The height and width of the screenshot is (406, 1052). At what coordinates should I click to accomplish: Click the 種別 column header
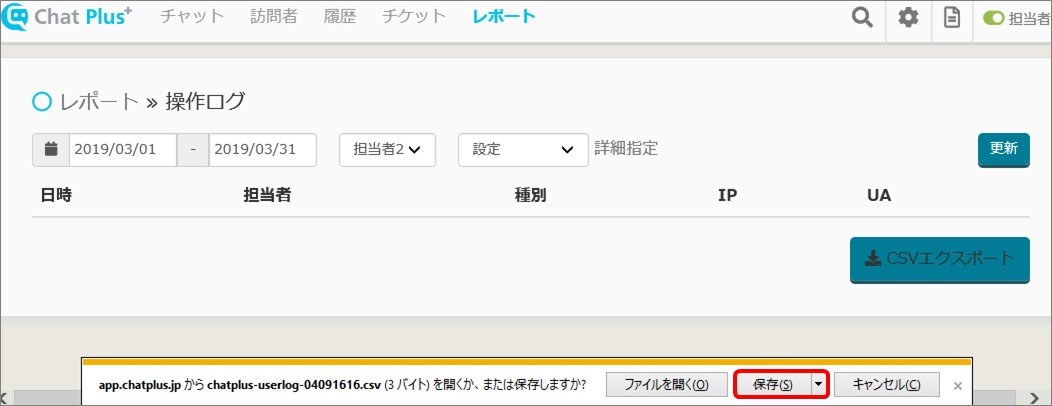pos(531,196)
